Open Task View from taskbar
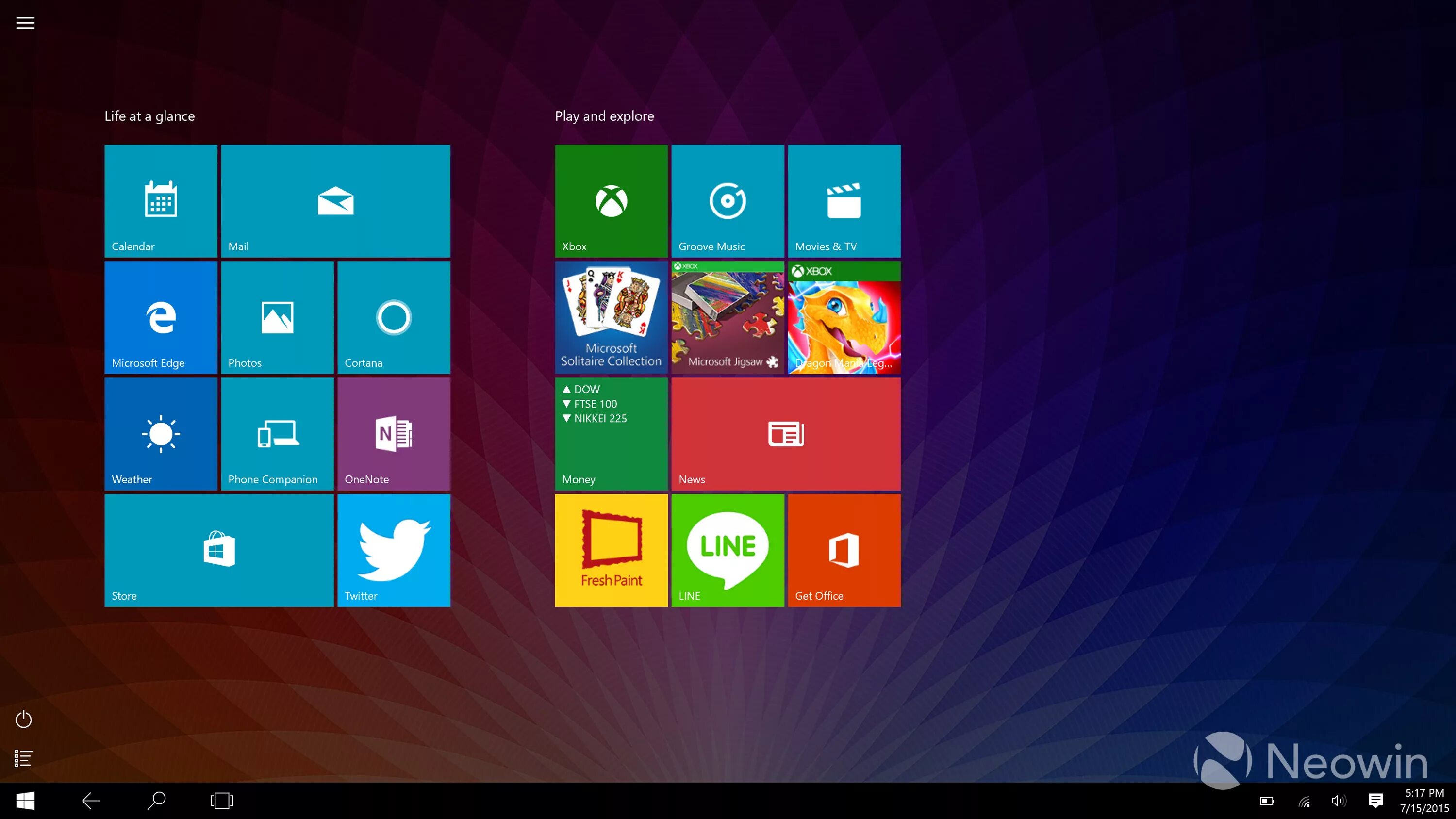This screenshot has height=819, width=1456. [222, 801]
